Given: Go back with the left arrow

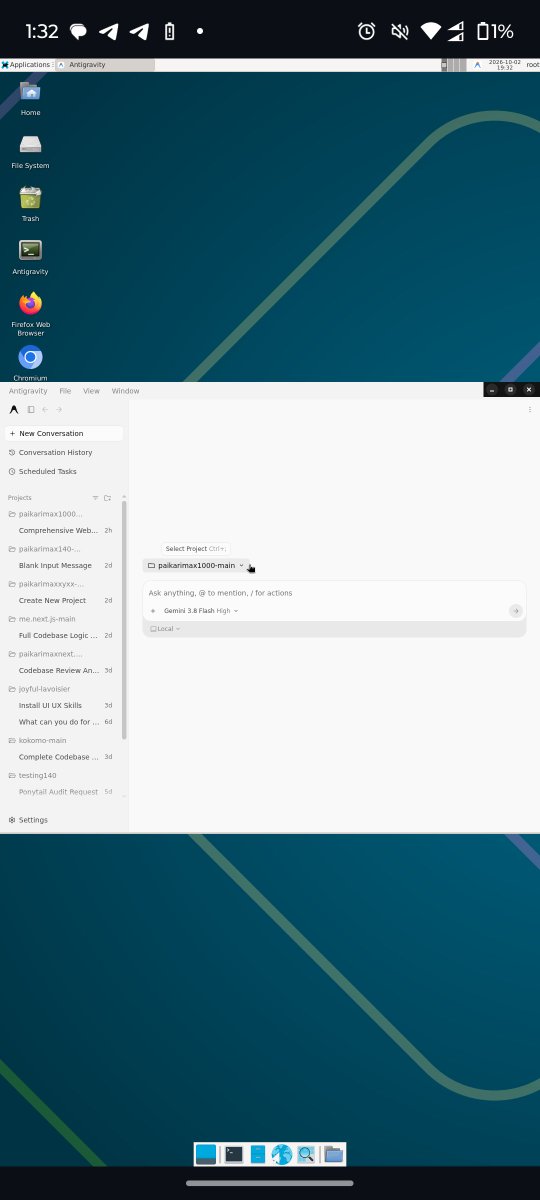Looking at the screenshot, I should click(45, 409).
